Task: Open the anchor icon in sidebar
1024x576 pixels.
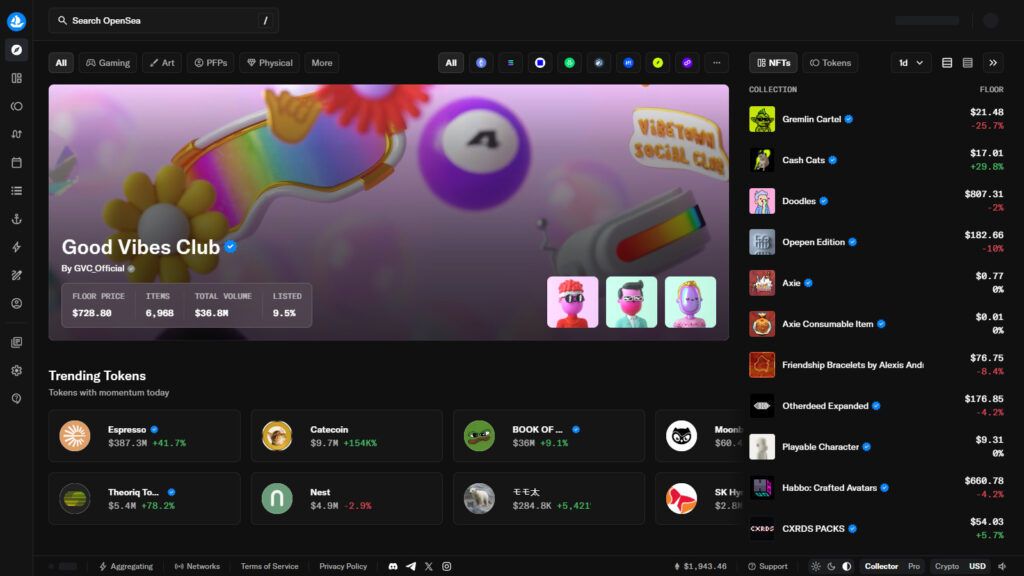Action: coord(16,219)
